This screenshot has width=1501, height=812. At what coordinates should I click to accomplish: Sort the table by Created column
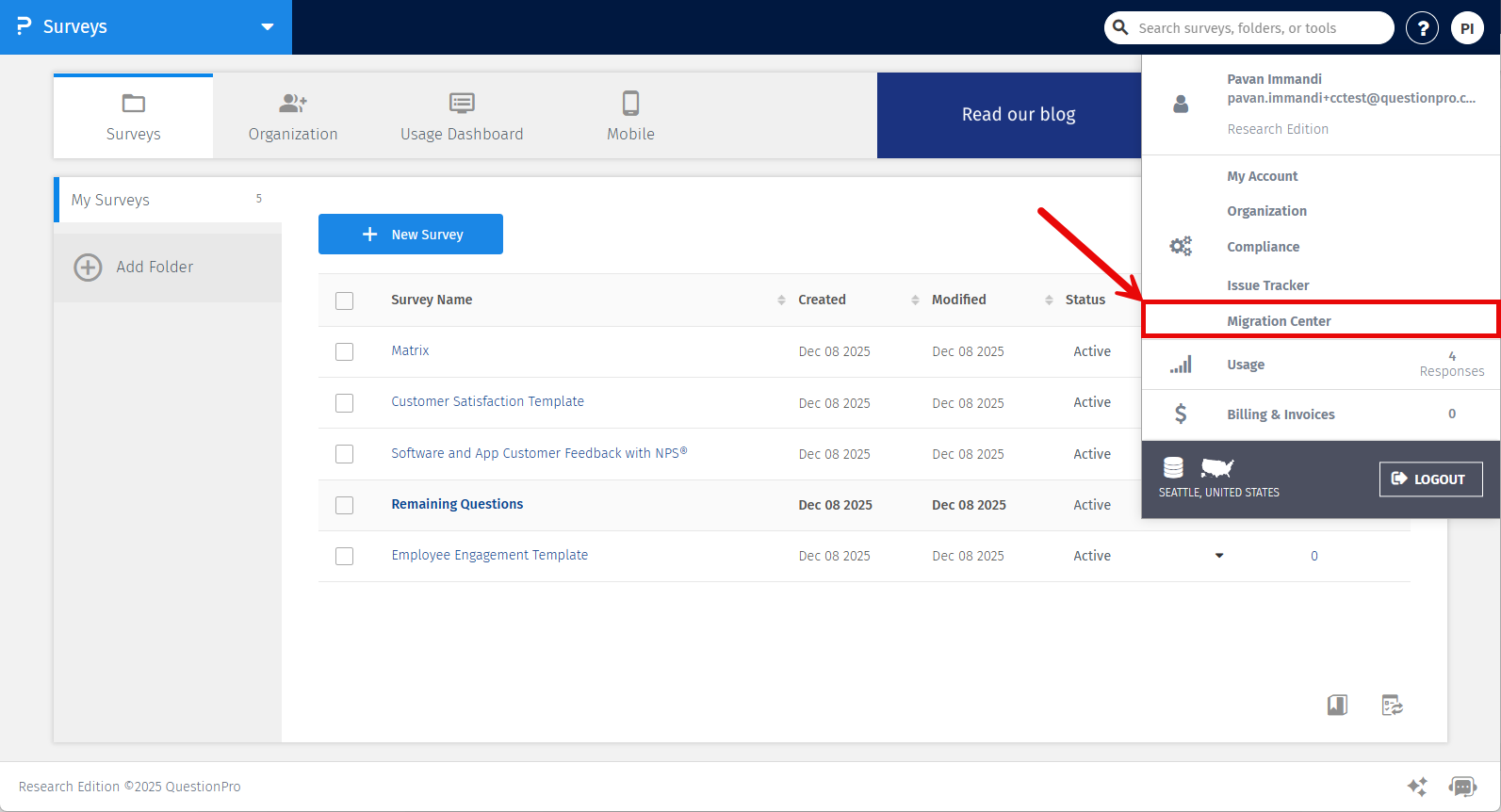tap(822, 300)
